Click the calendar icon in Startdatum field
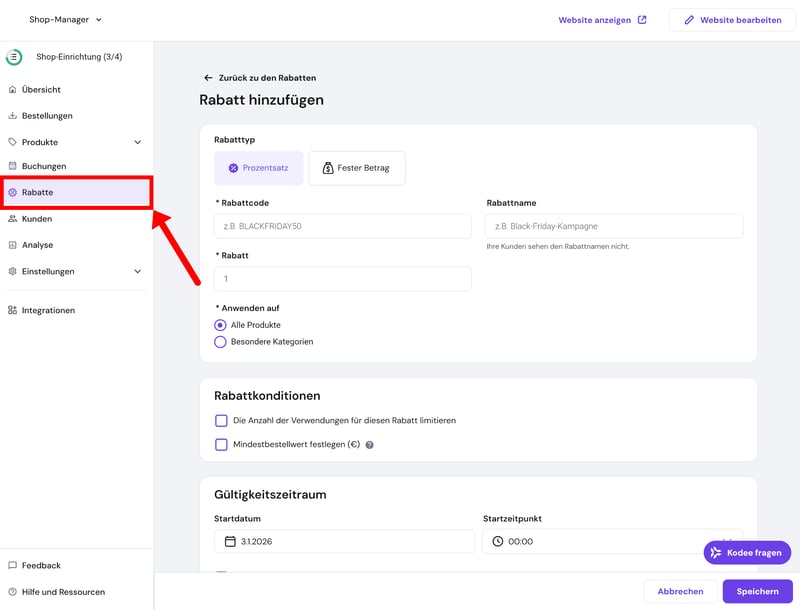 (229, 541)
